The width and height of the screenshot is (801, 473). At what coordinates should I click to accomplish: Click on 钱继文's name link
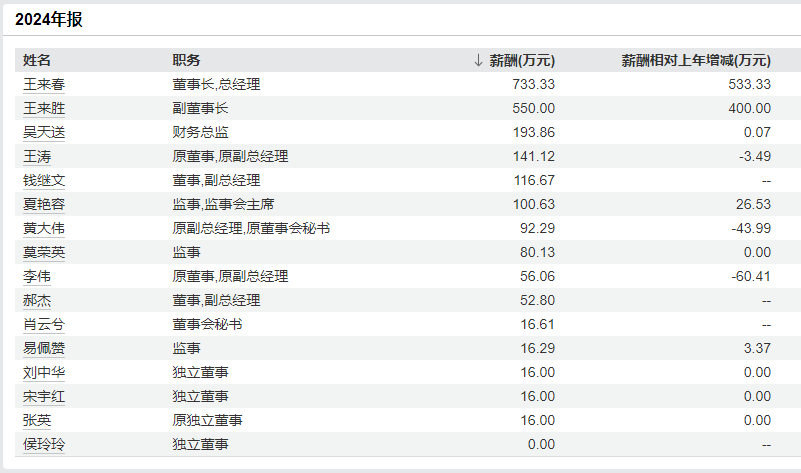(44, 180)
